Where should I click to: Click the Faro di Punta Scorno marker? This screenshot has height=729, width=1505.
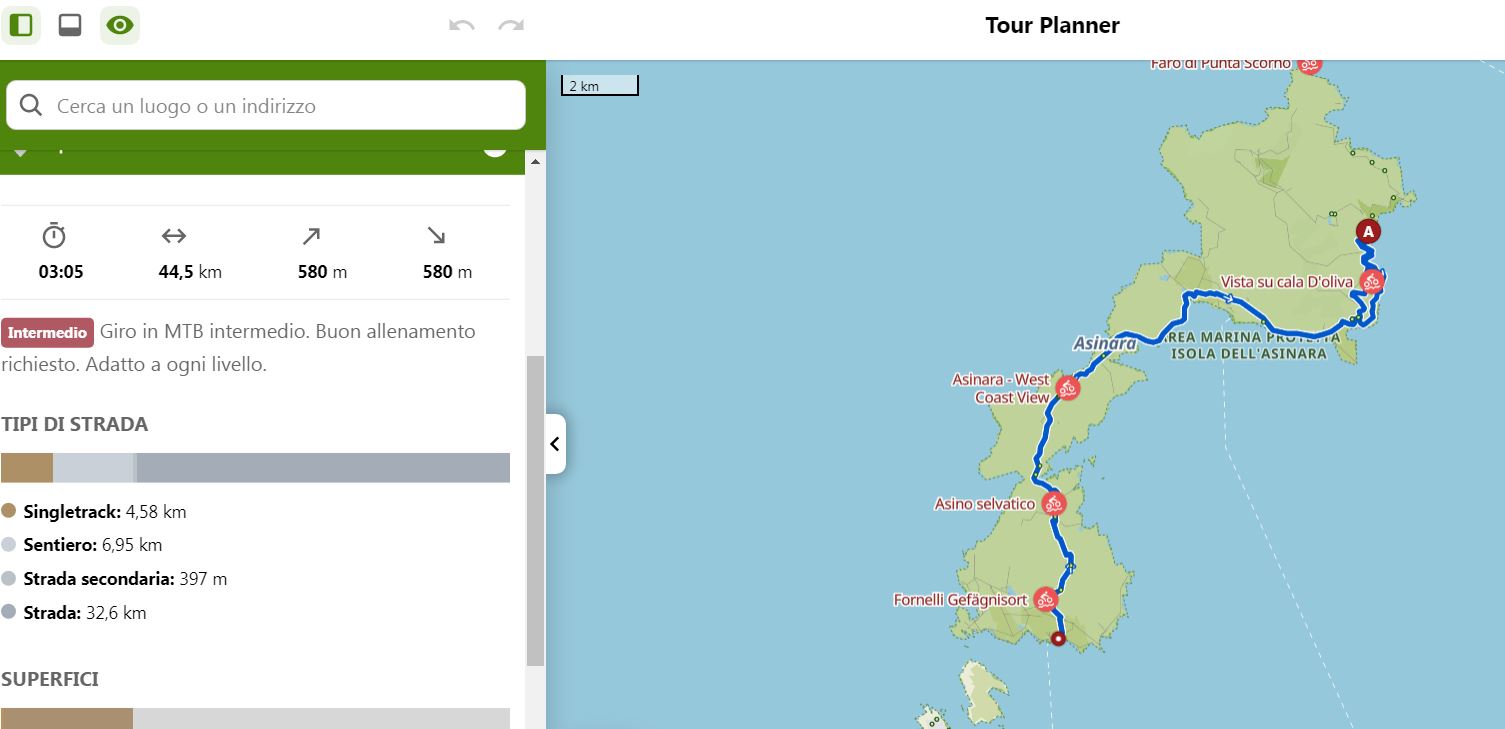(1309, 65)
